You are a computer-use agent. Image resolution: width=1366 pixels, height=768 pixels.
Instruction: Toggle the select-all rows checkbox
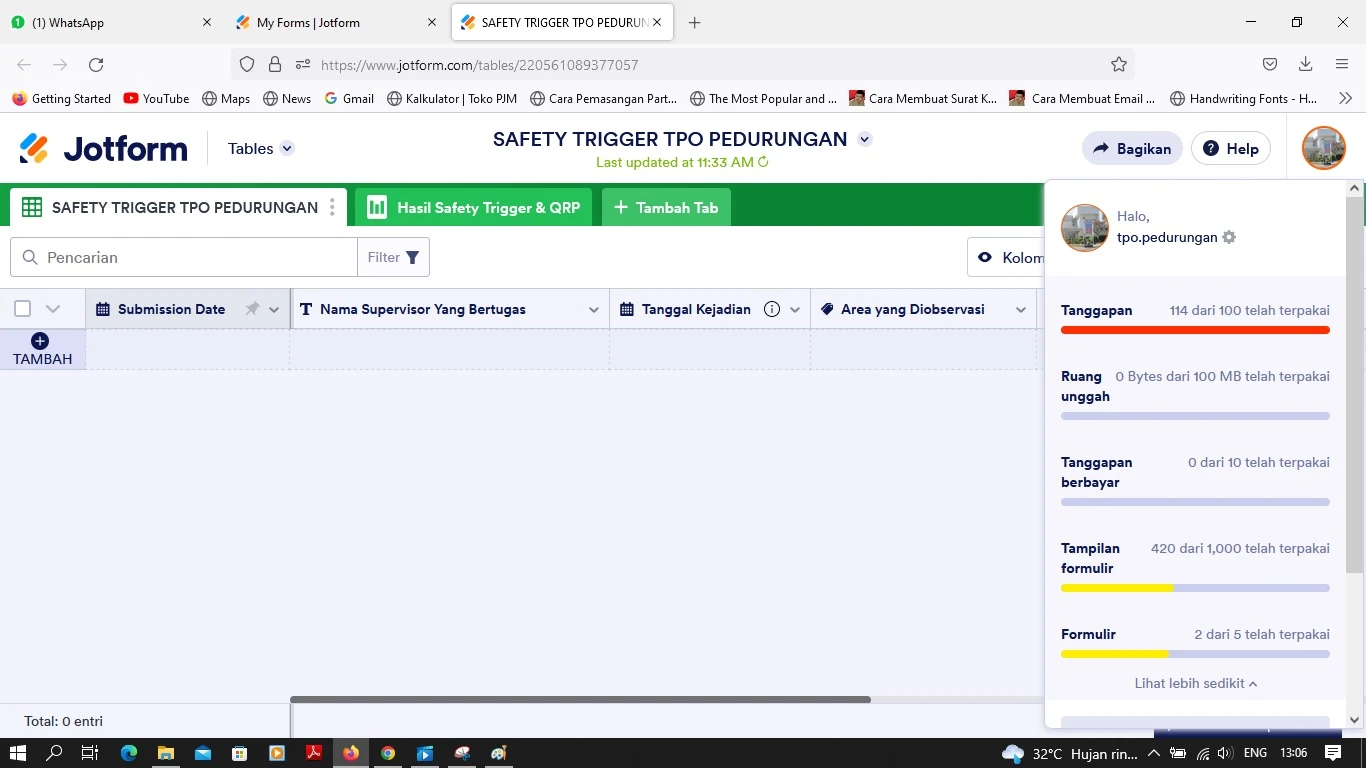(22, 308)
